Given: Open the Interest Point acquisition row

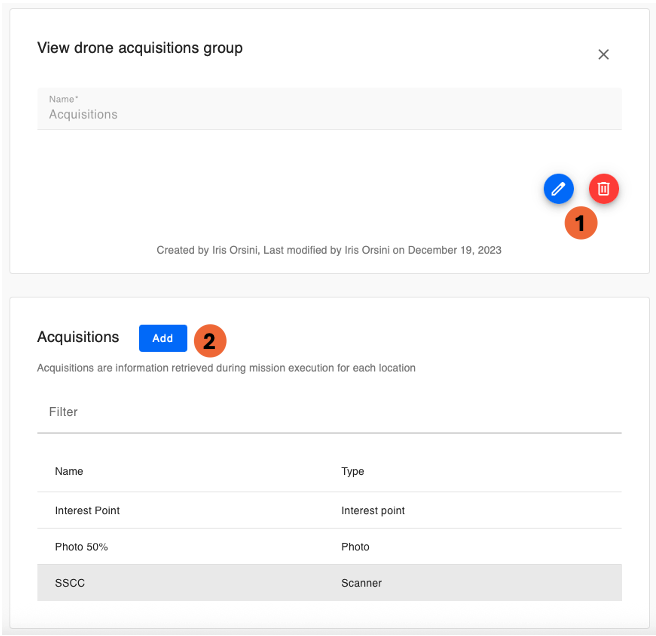Looking at the screenshot, I should (88, 510).
